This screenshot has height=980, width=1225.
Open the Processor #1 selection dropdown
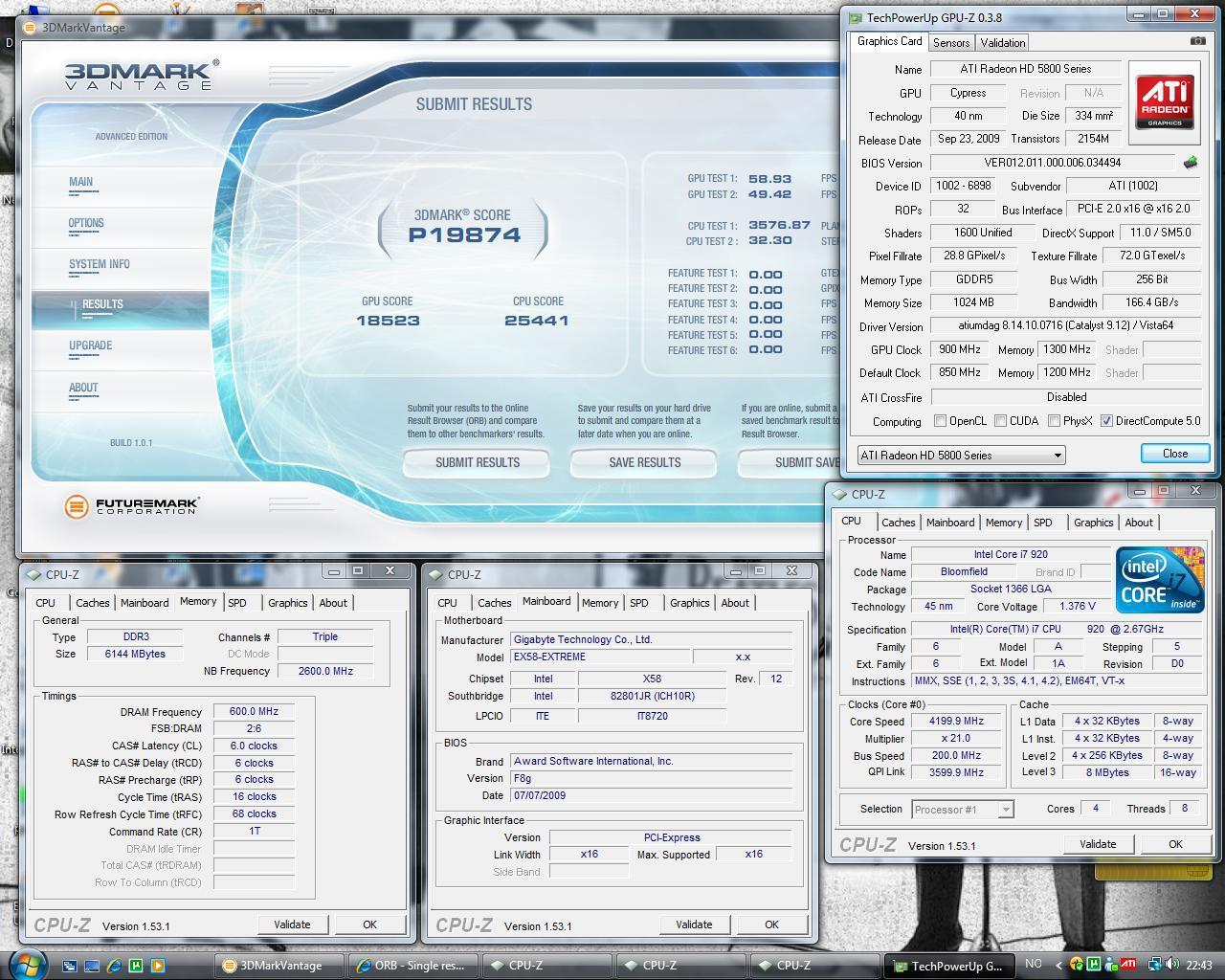pos(962,810)
